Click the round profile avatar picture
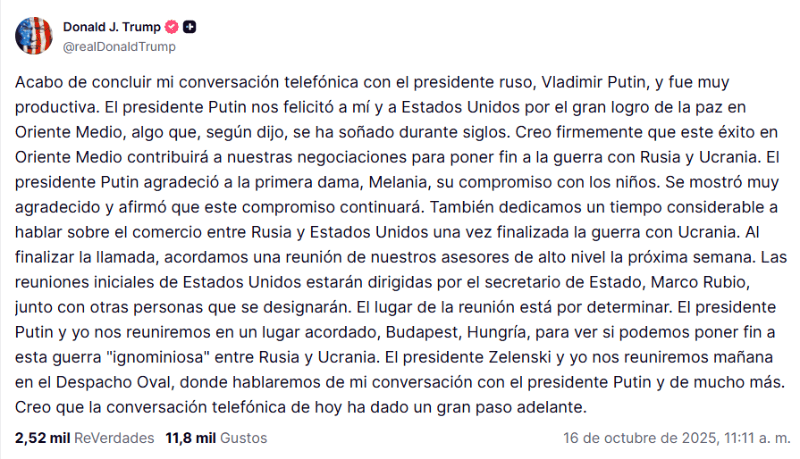Viewport: 800px width, 459px height. [34, 35]
